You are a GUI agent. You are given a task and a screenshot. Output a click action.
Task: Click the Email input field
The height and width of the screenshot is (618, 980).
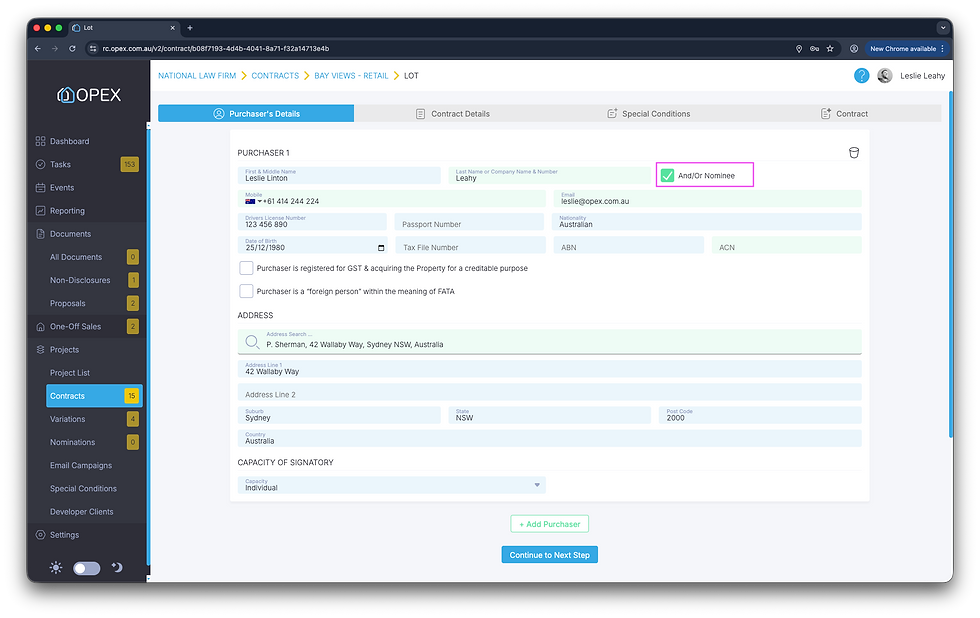click(708, 199)
